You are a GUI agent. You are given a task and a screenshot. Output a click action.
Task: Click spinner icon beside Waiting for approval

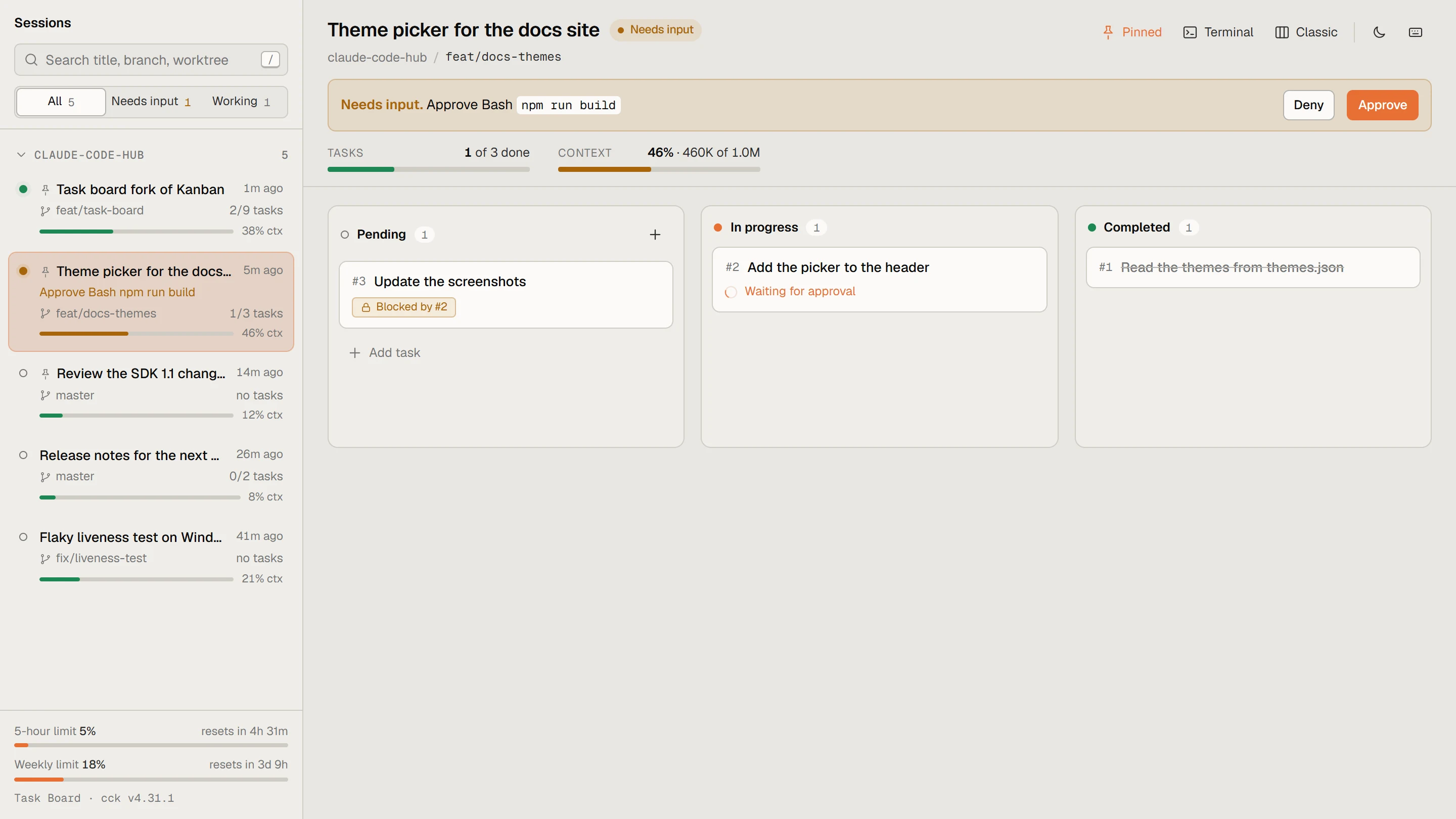point(731,292)
